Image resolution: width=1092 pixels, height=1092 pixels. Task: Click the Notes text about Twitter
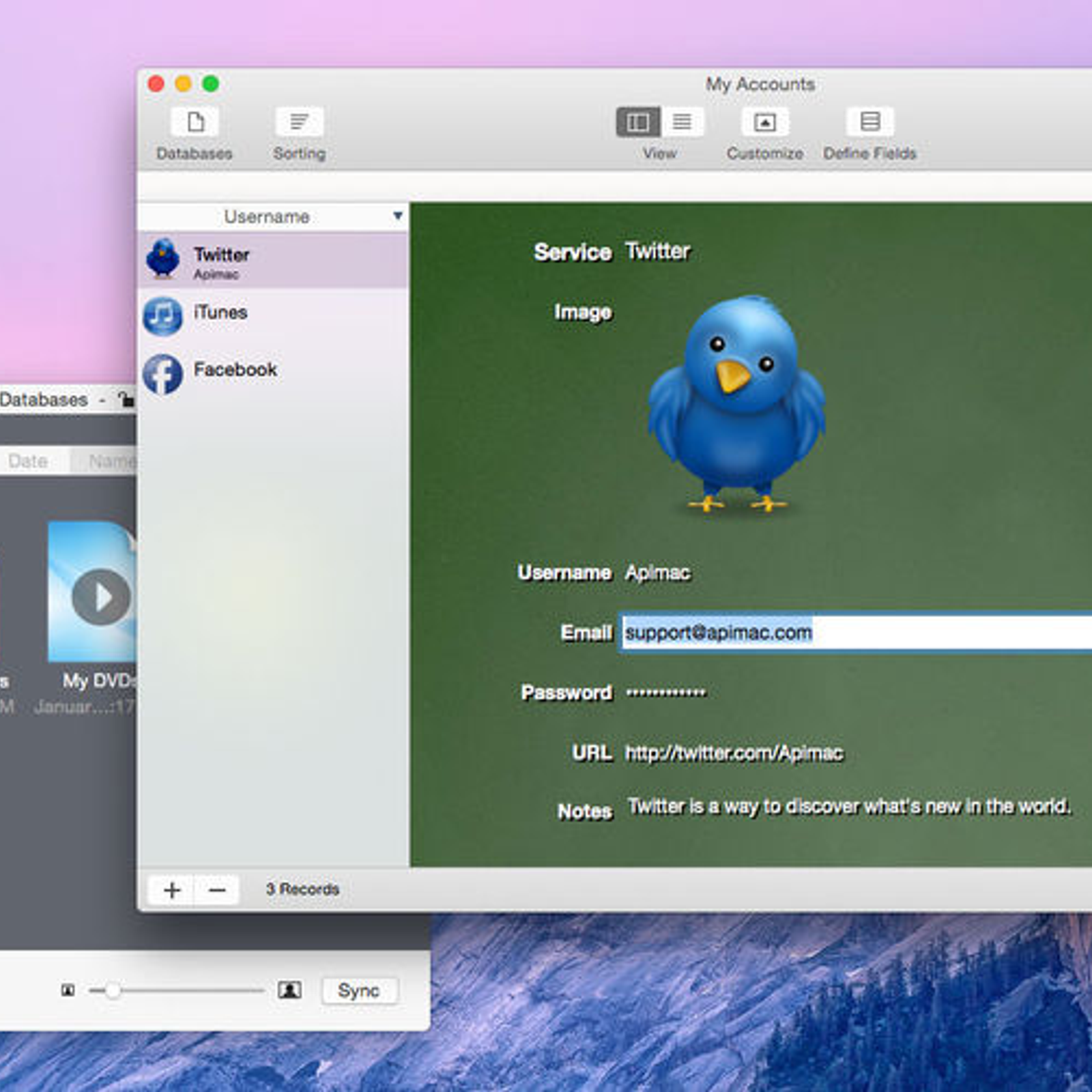[x=849, y=807]
